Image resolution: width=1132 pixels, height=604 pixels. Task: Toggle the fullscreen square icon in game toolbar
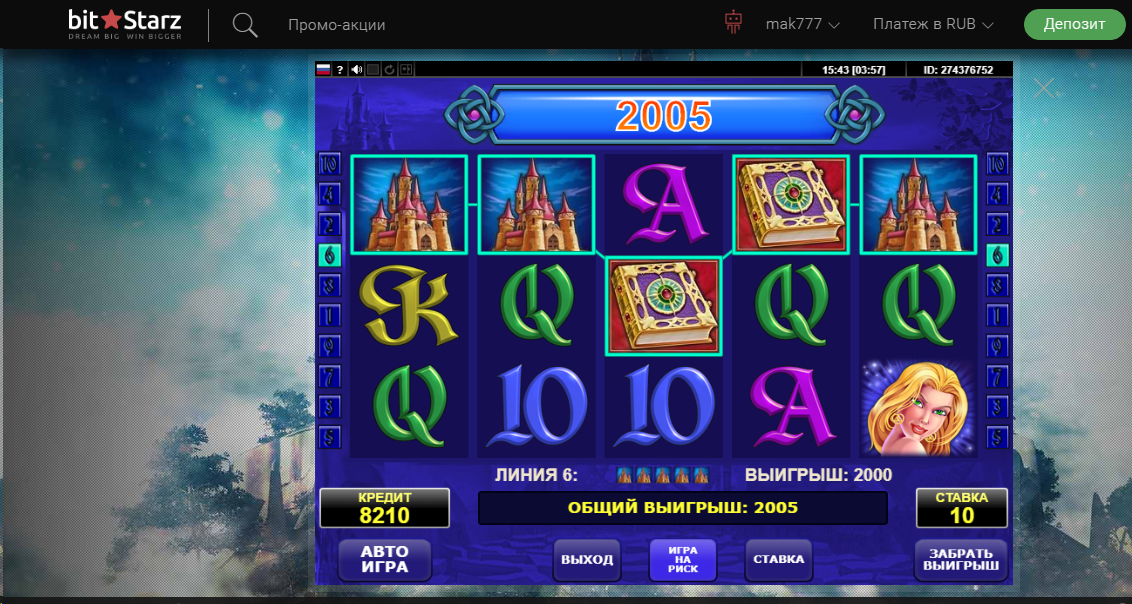373,69
